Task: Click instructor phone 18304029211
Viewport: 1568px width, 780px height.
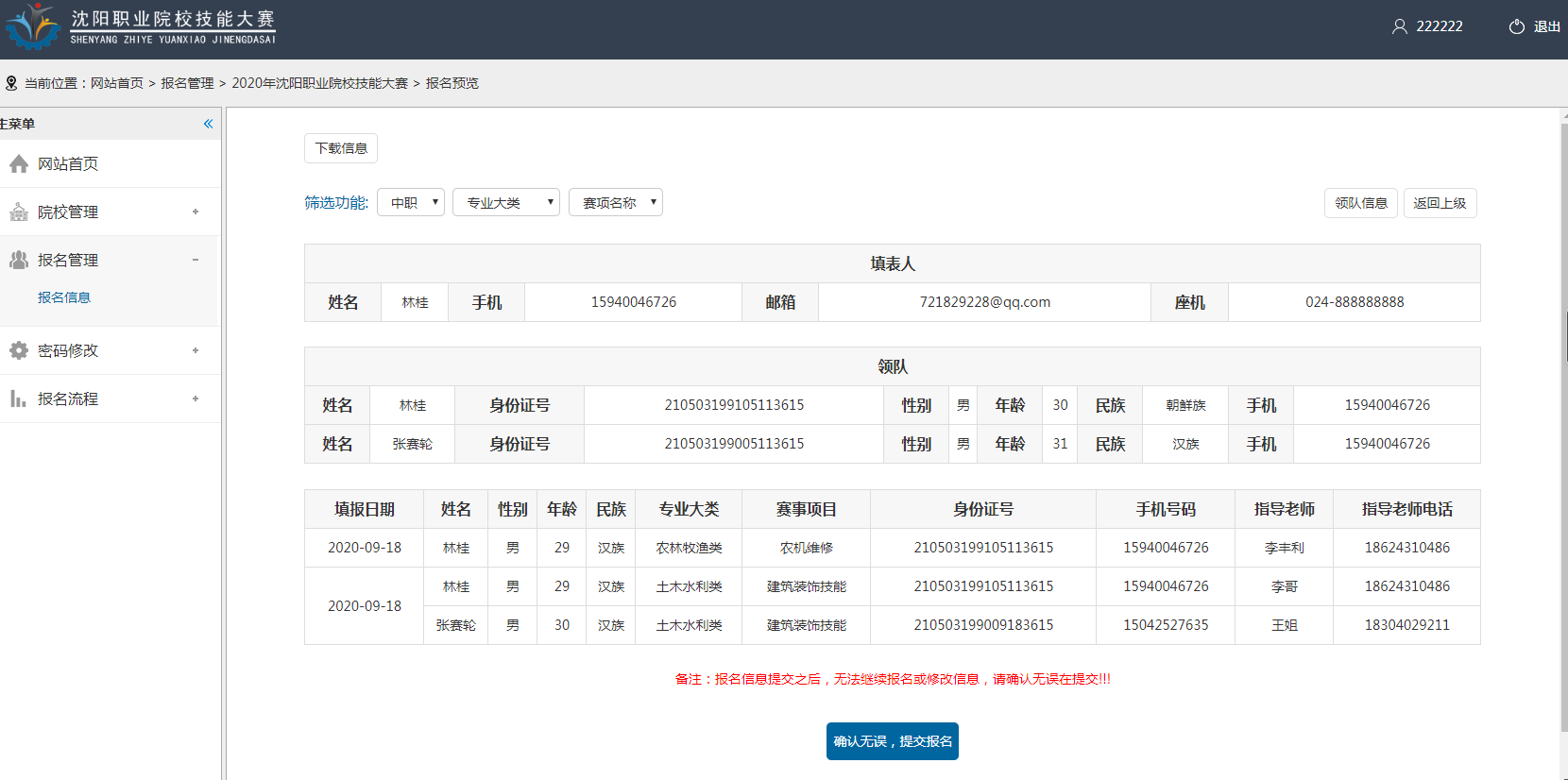Action: [x=1407, y=625]
